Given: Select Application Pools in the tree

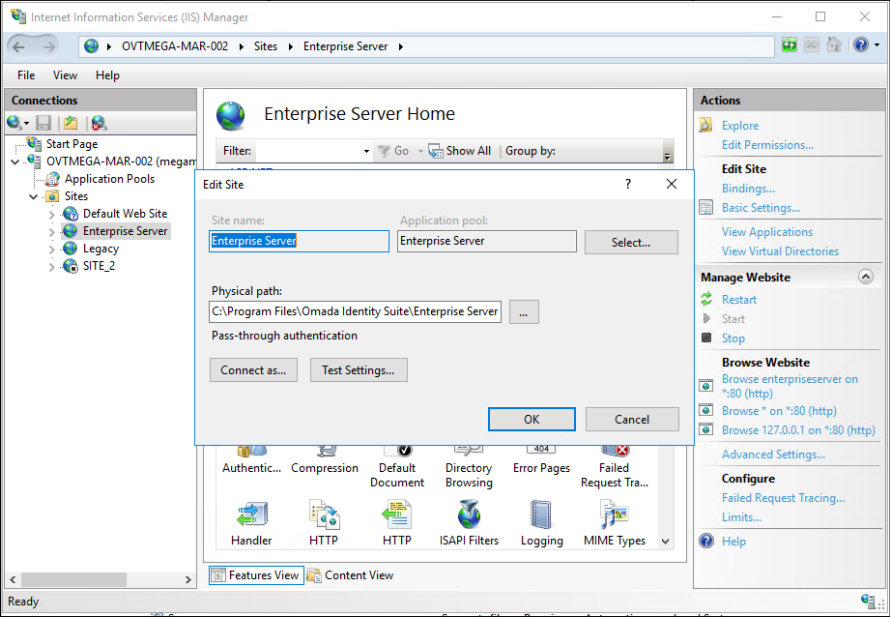Looking at the screenshot, I should [110, 179].
